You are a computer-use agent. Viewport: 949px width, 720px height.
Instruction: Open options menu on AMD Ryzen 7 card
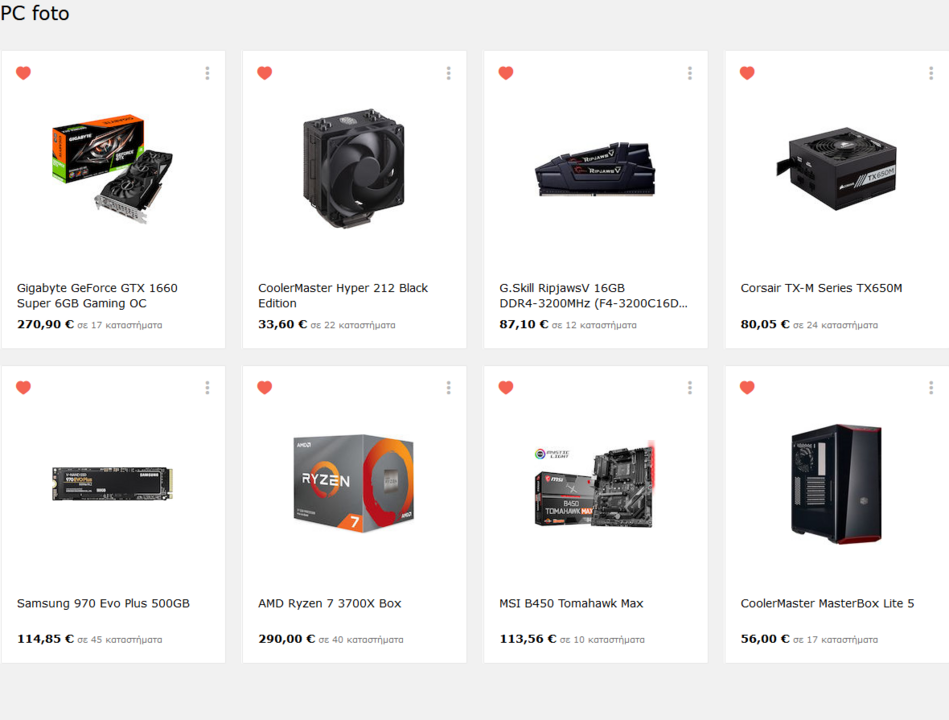448,388
